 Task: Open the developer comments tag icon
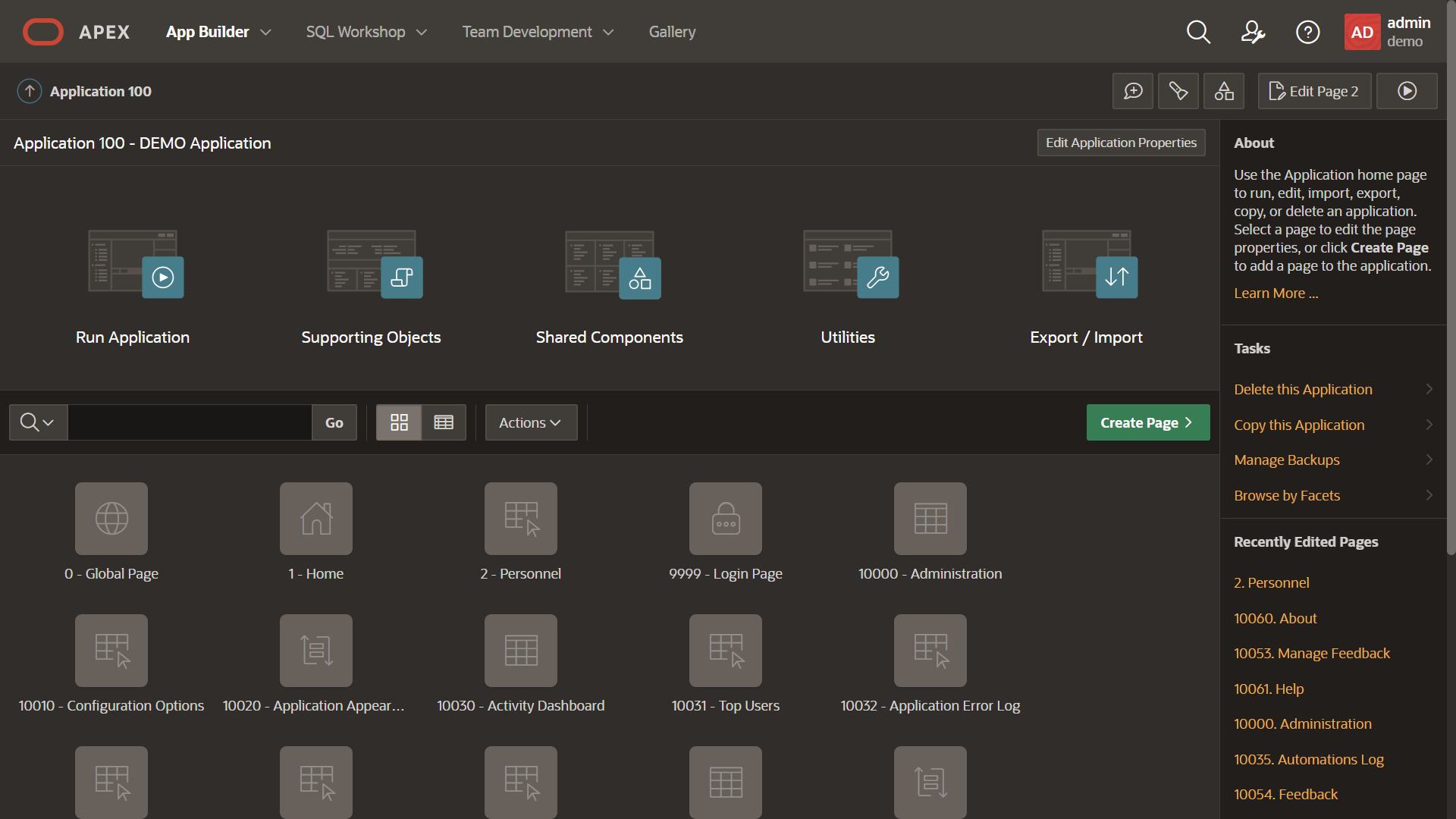click(x=1178, y=91)
